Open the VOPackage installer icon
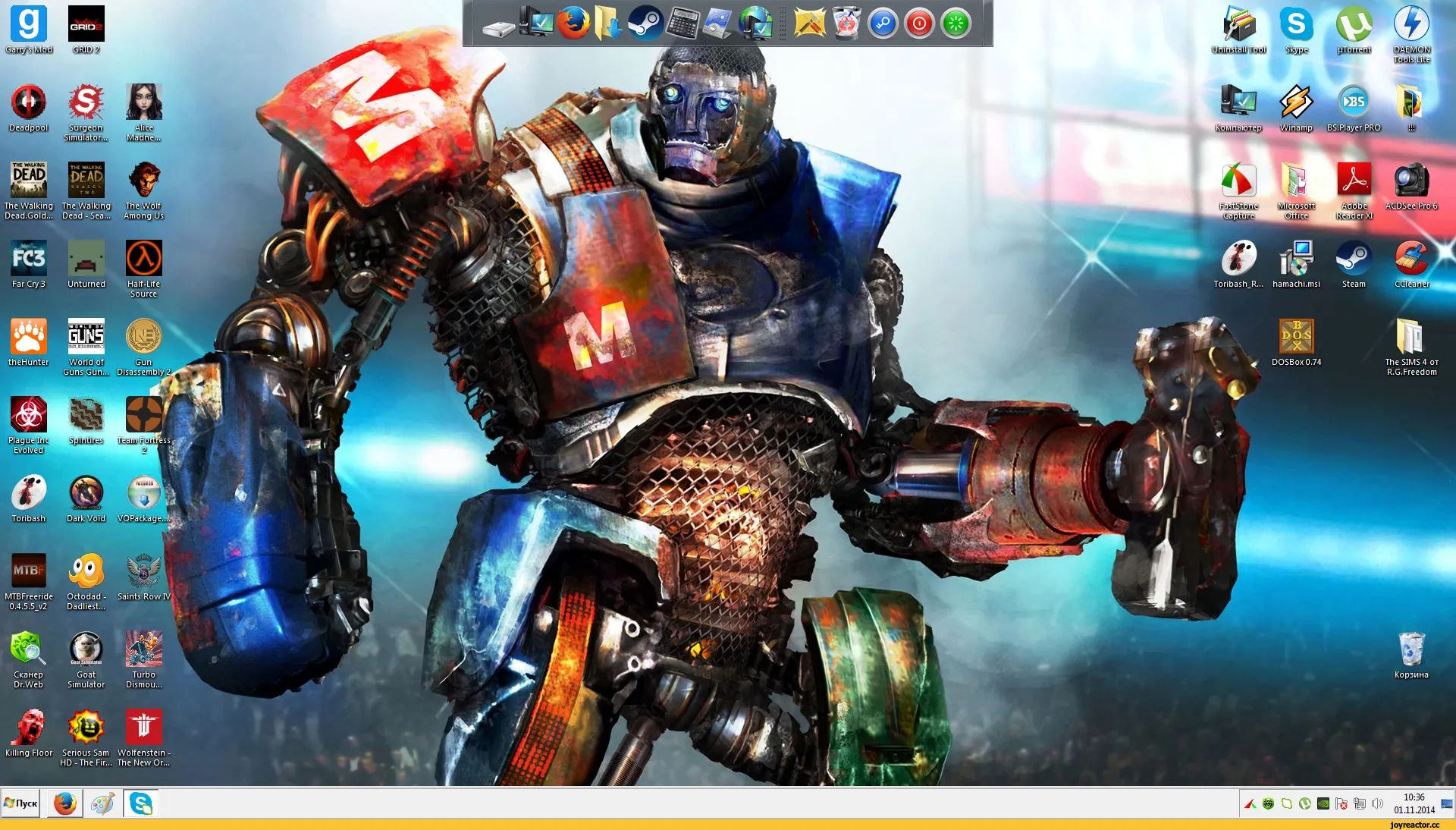 click(144, 498)
